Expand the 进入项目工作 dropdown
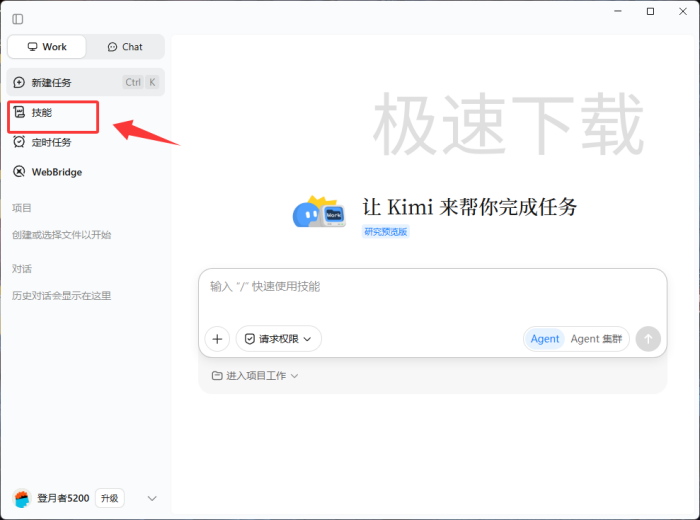This screenshot has height=520, width=700. (255, 376)
